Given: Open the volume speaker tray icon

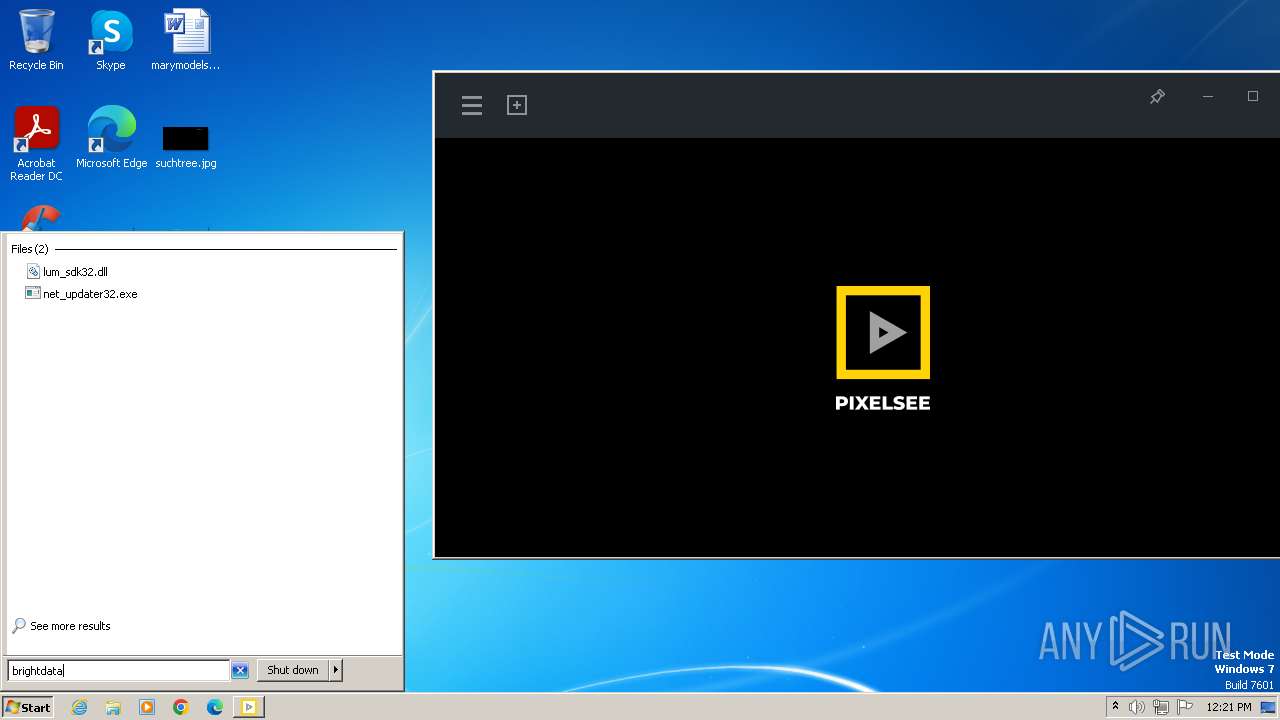Looking at the screenshot, I should click(1137, 707).
